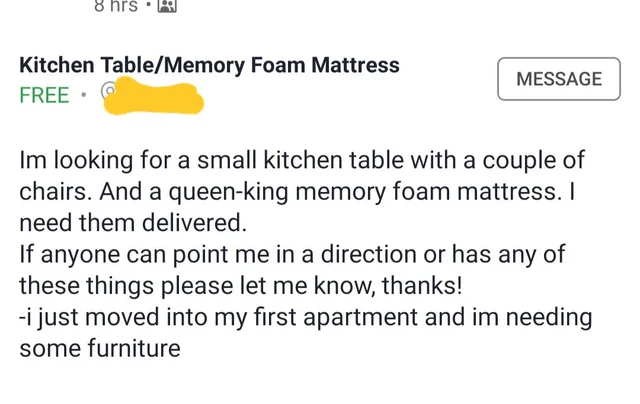Viewport: 640px width, 404px height.
Task: Click the line starting 'Im looking for a small kitchen table'
Action: 302,160
